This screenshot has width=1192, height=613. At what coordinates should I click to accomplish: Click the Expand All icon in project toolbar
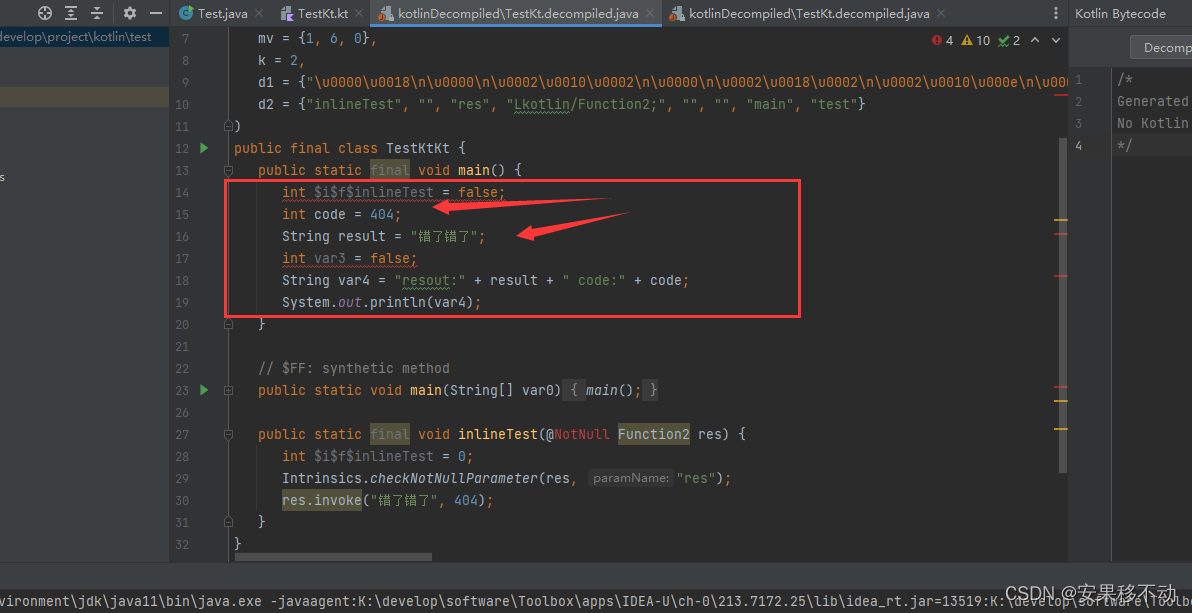click(71, 12)
